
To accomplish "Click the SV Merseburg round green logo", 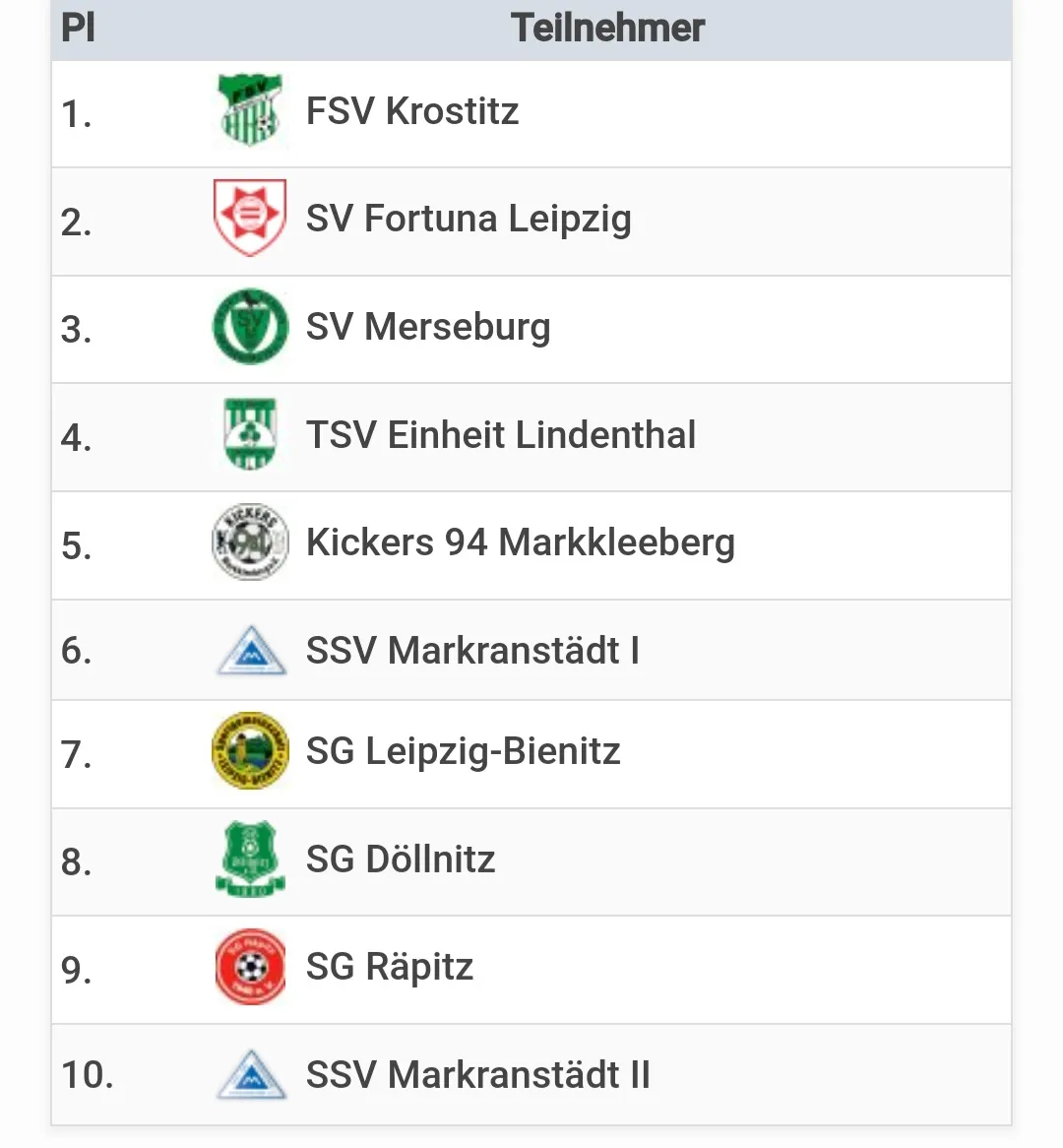I will tap(250, 326).
